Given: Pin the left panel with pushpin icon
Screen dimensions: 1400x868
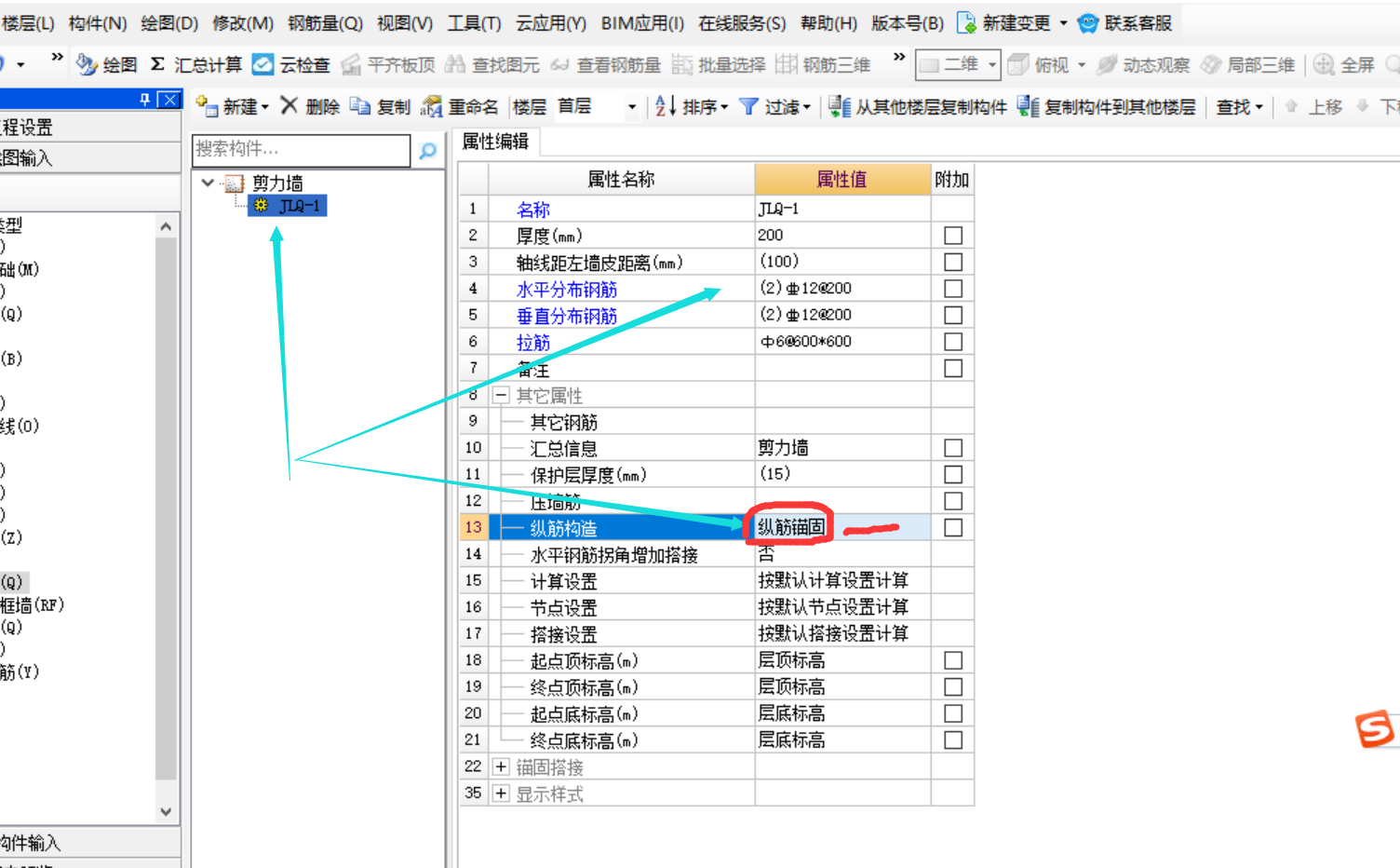Looking at the screenshot, I should (x=144, y=99).
